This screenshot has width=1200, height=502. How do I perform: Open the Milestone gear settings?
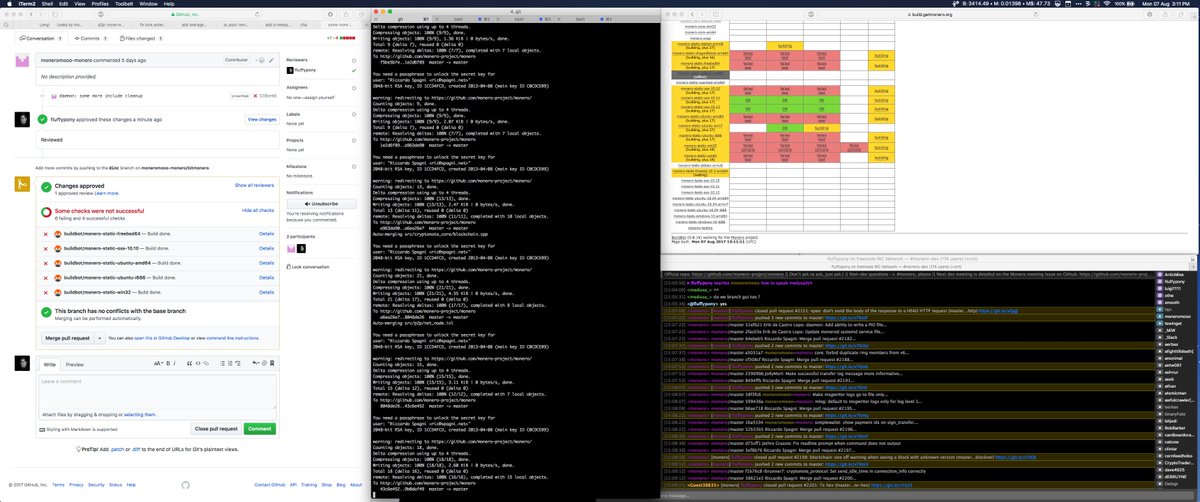(x=354, y=167)
